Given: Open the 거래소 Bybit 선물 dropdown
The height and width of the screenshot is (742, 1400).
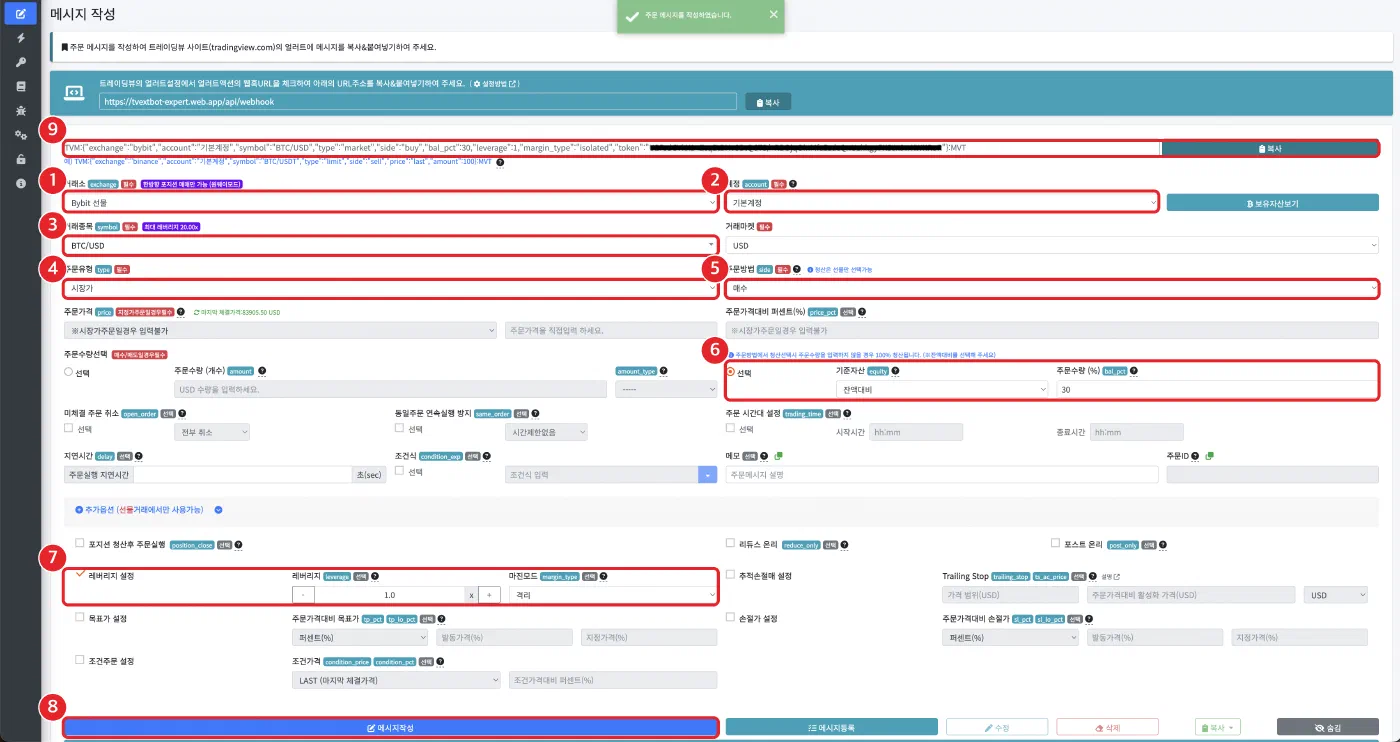Looking at the screenshot, I should 390,203.
